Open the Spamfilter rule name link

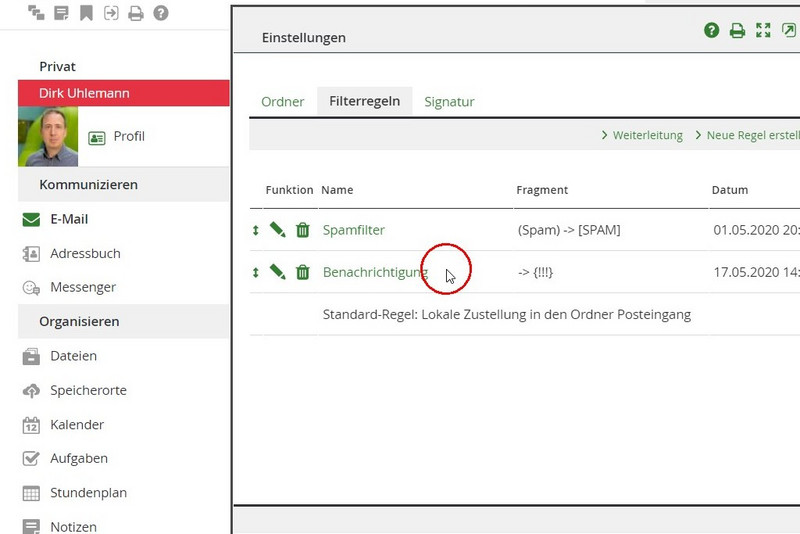tap(354, 230)
